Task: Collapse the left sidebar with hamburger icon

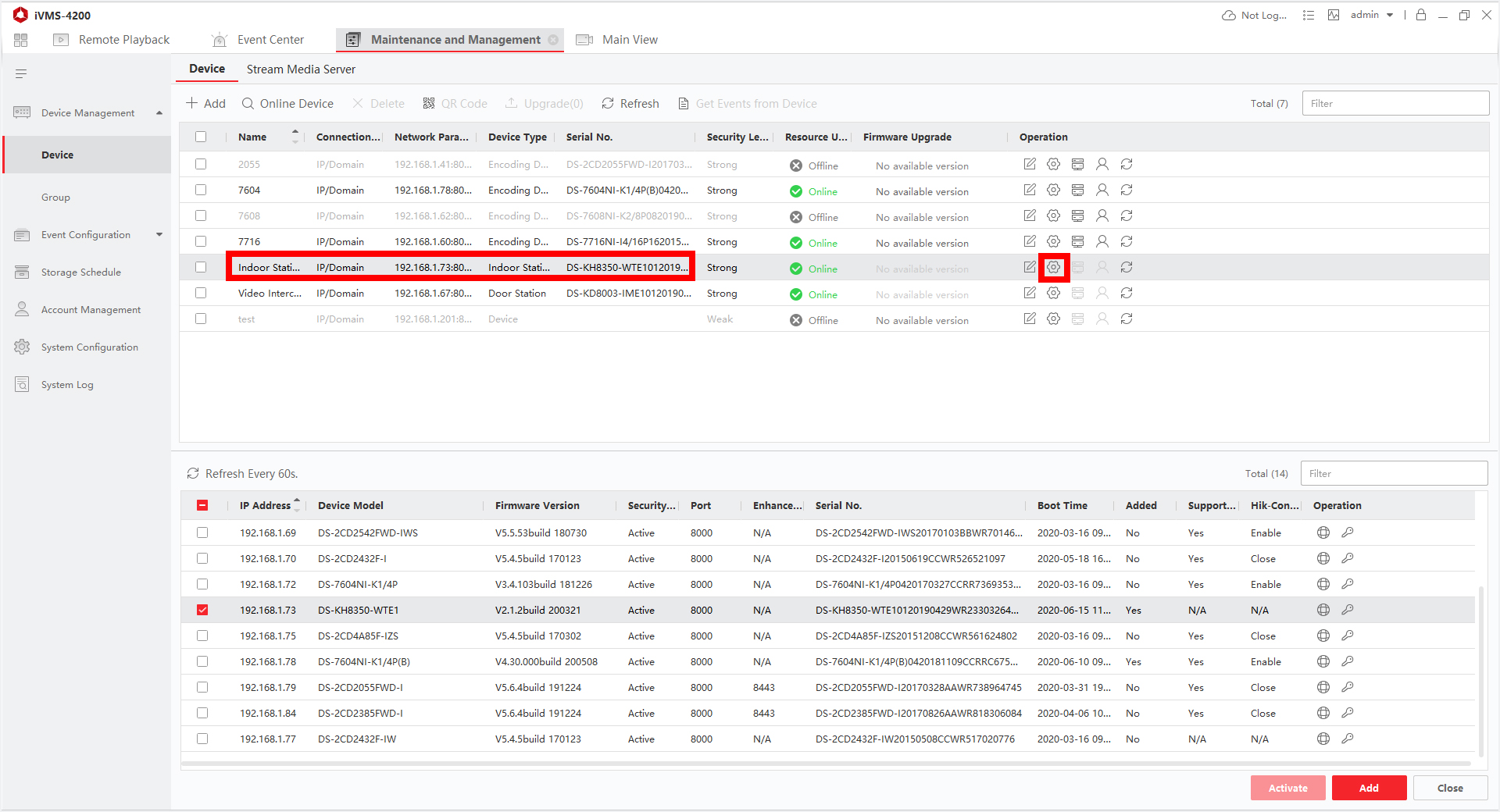Action: (21, 74)
